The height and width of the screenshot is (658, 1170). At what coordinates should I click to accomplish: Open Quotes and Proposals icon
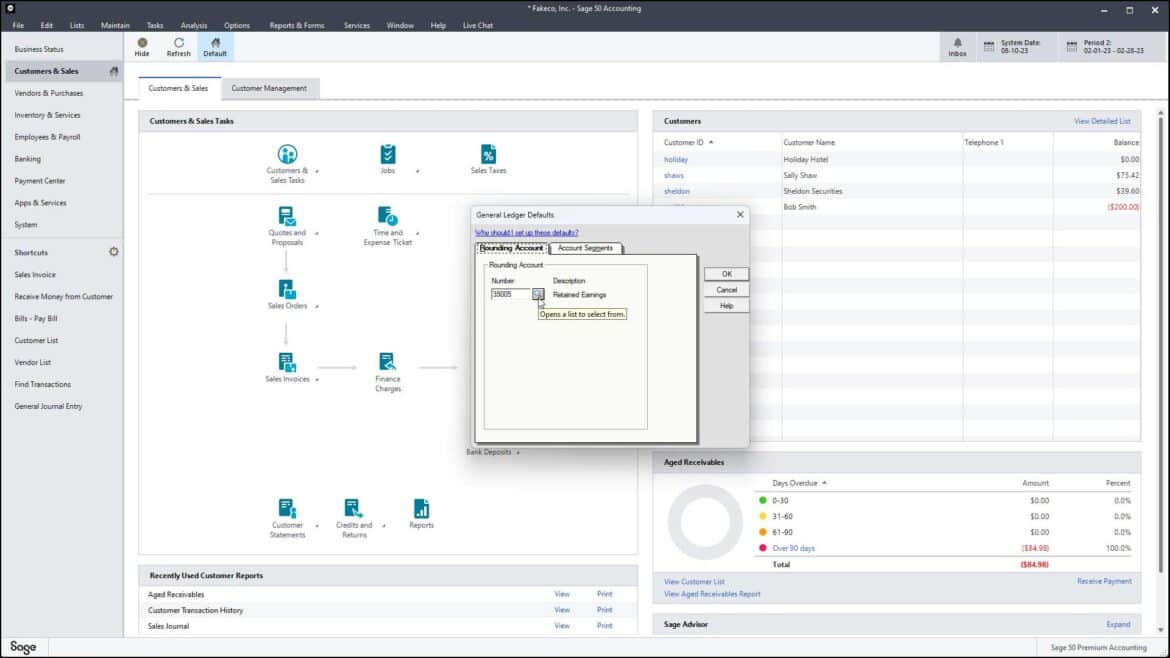click(x=287, y=216)
